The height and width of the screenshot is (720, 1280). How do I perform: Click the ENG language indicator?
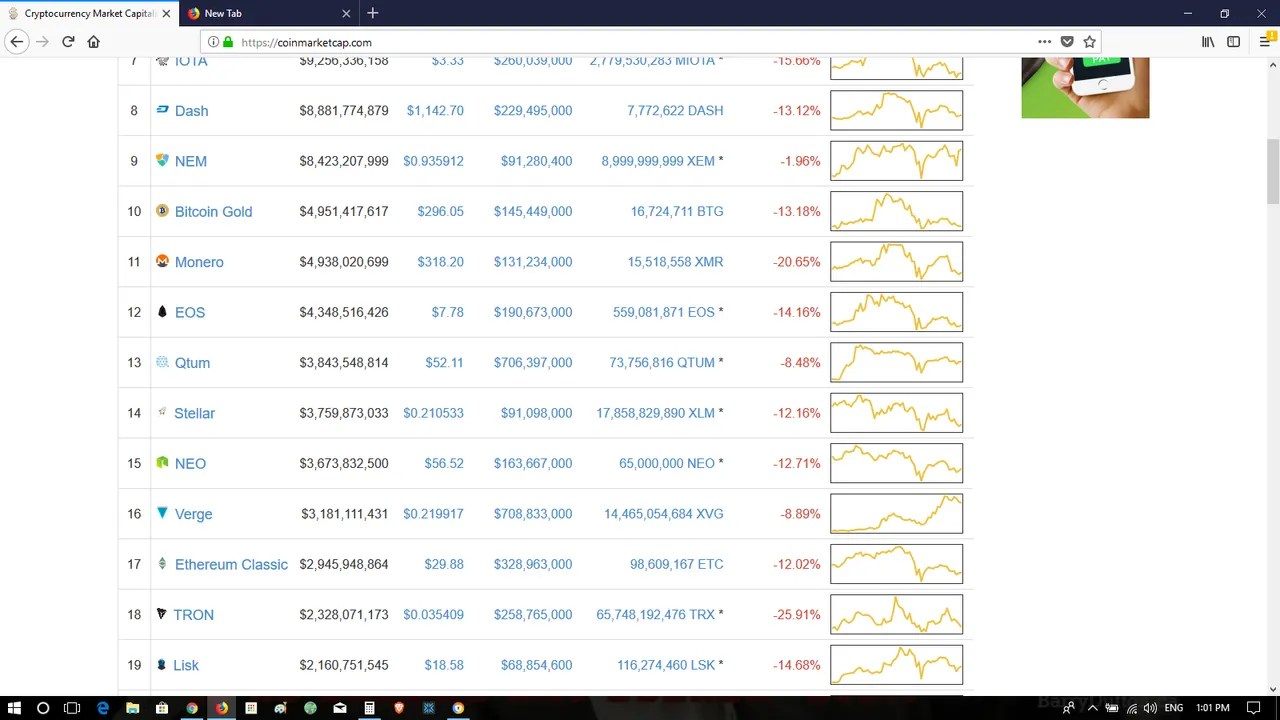click(x=1173, y=708)
